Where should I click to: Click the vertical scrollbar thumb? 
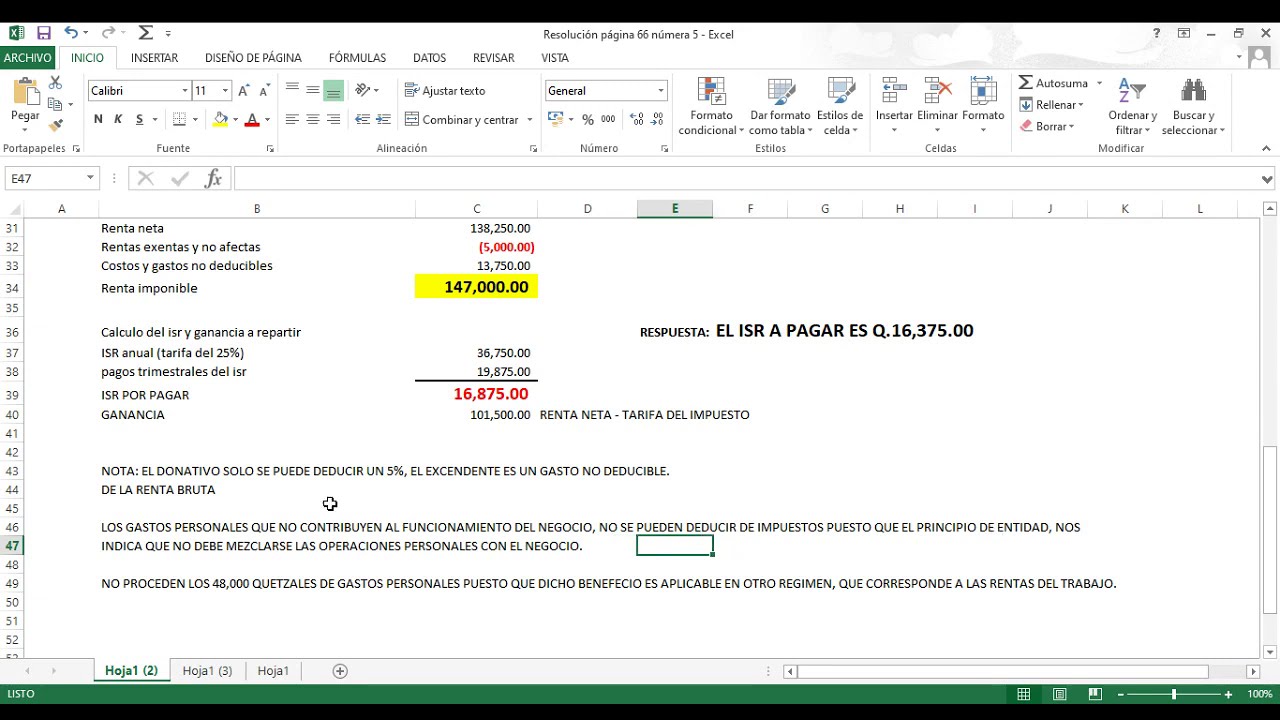(x=1269, y=529)
